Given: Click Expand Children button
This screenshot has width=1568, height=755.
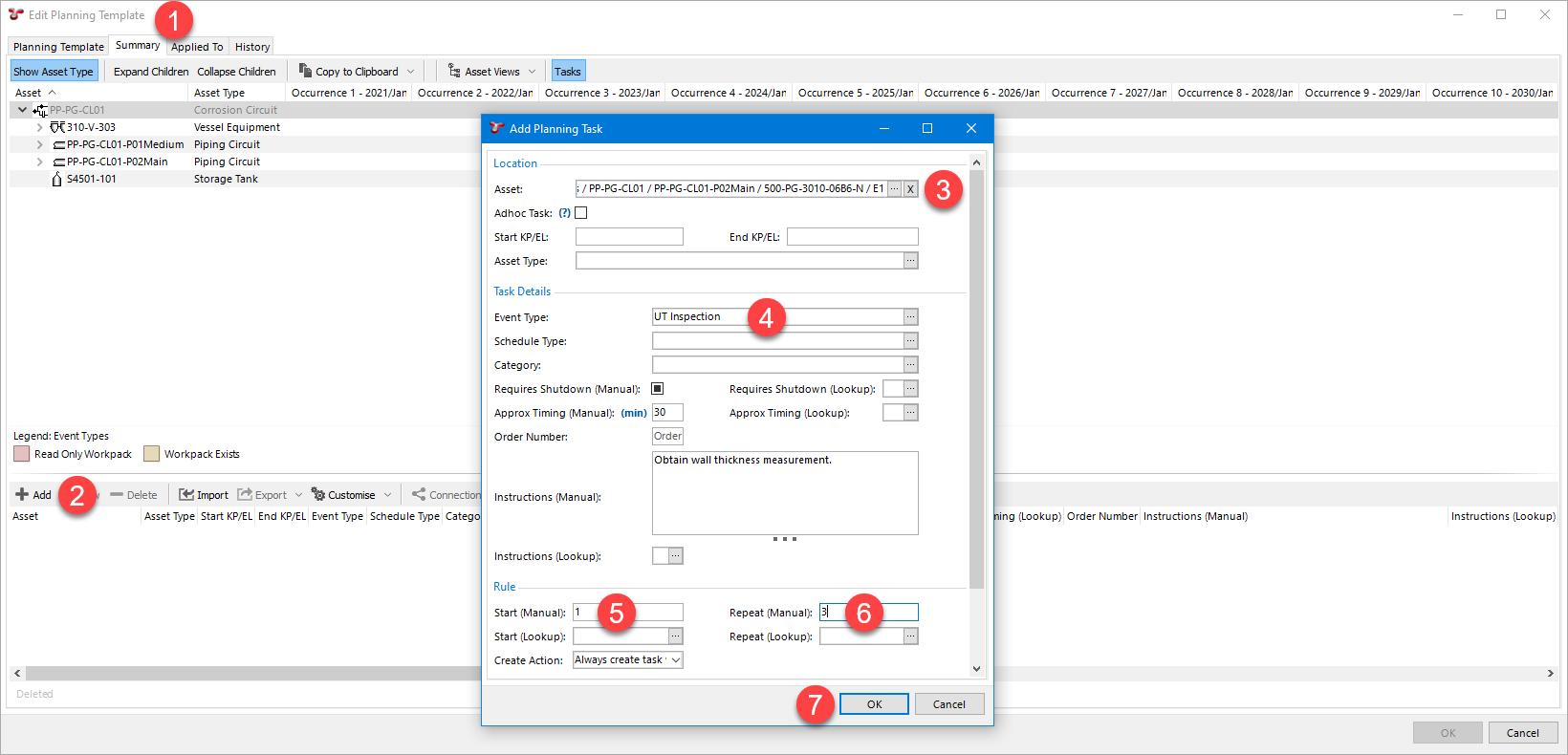Looking at the screenshot, I should (x=151, y=72).
